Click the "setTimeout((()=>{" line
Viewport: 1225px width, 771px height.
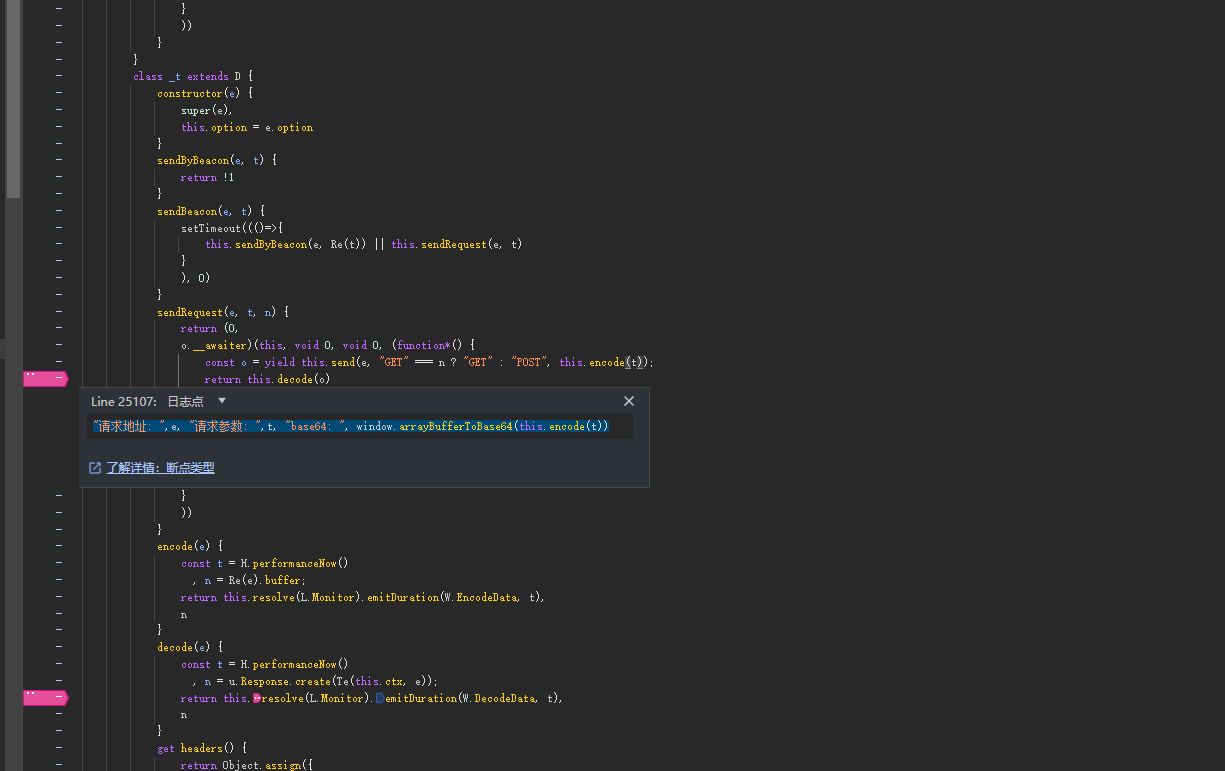[x=232, y=228]
